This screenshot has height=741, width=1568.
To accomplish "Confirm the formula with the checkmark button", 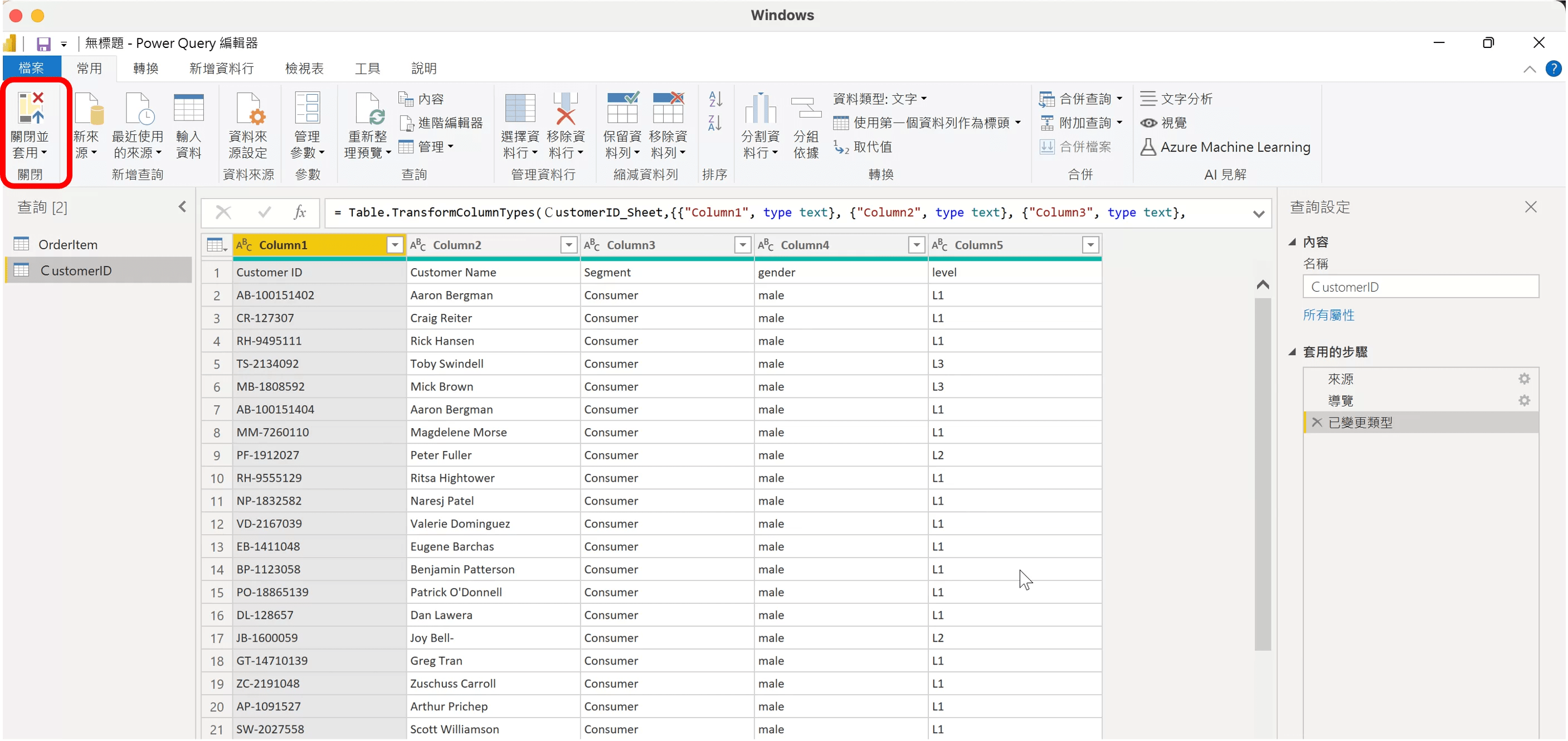I will point(264,212).
